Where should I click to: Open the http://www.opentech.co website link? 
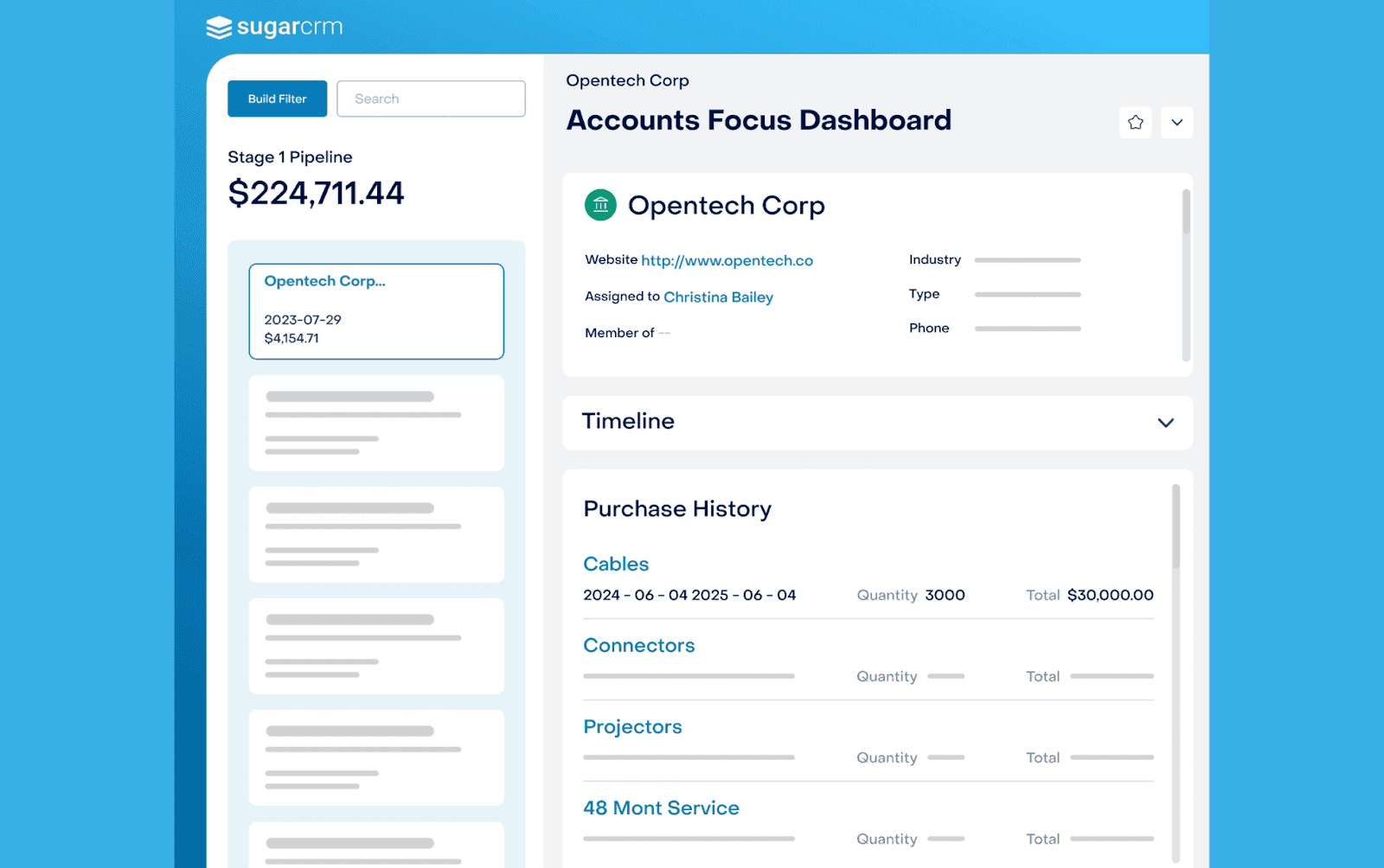[x=727, y=260]
